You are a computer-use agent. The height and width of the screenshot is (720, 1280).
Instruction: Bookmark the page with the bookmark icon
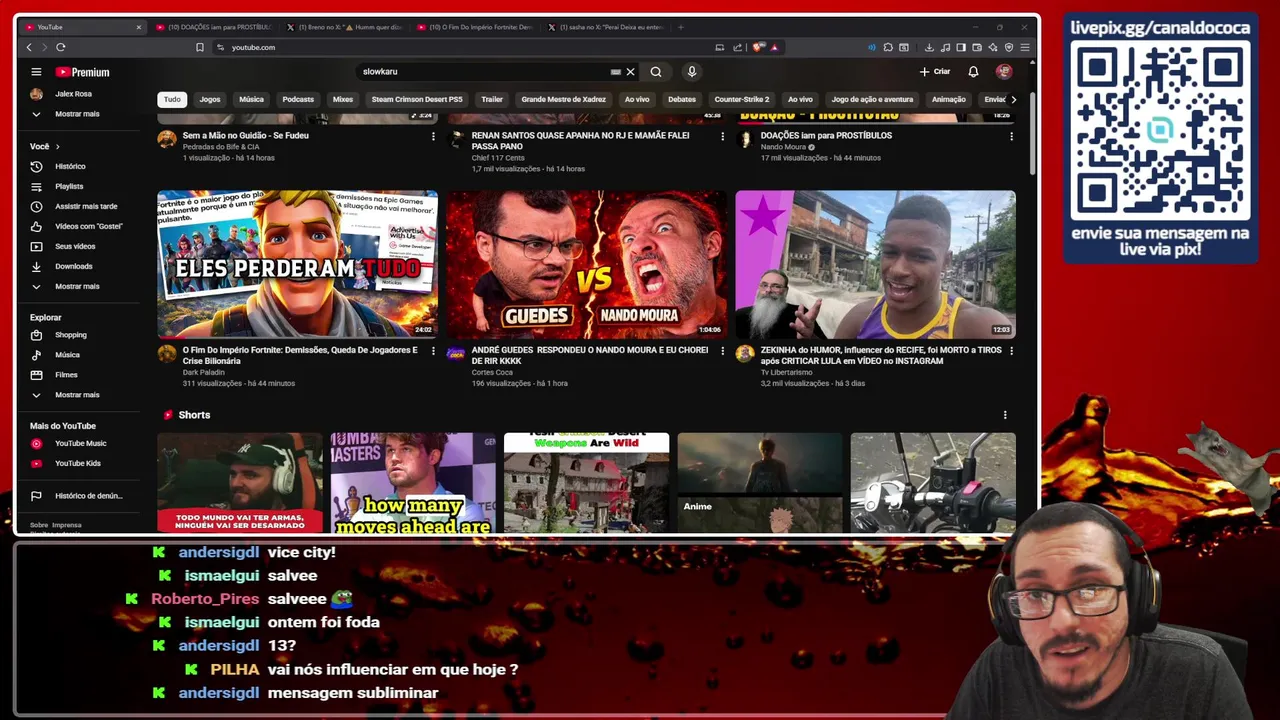point(200,47)
